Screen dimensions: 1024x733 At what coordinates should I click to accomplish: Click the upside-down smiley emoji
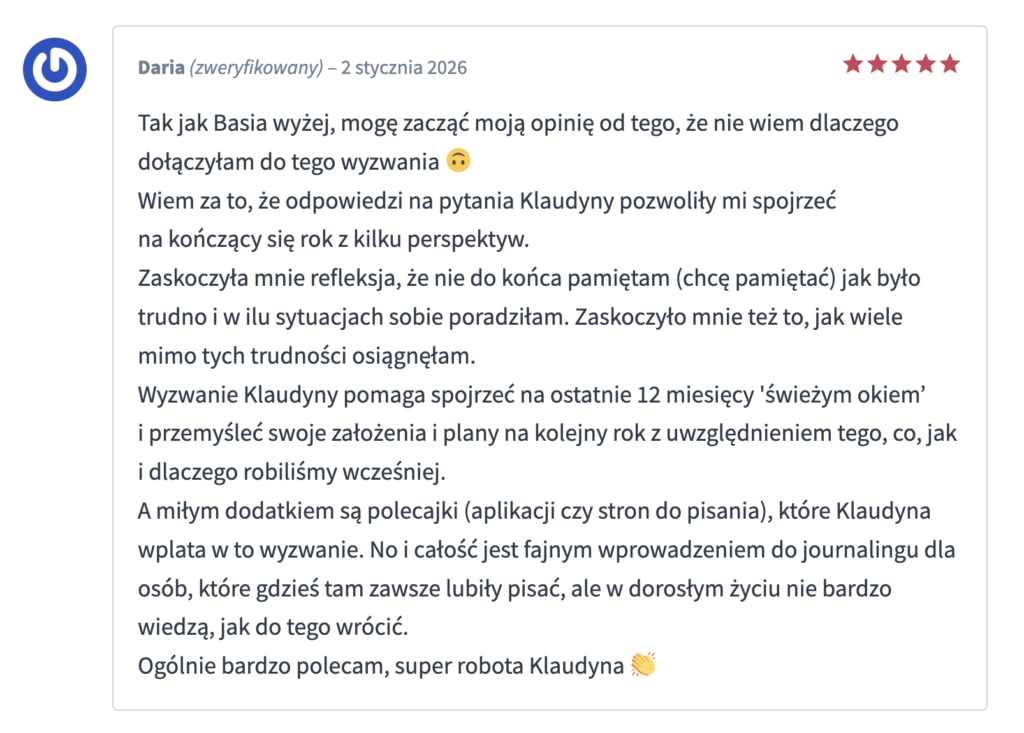[x=459, y=161]
